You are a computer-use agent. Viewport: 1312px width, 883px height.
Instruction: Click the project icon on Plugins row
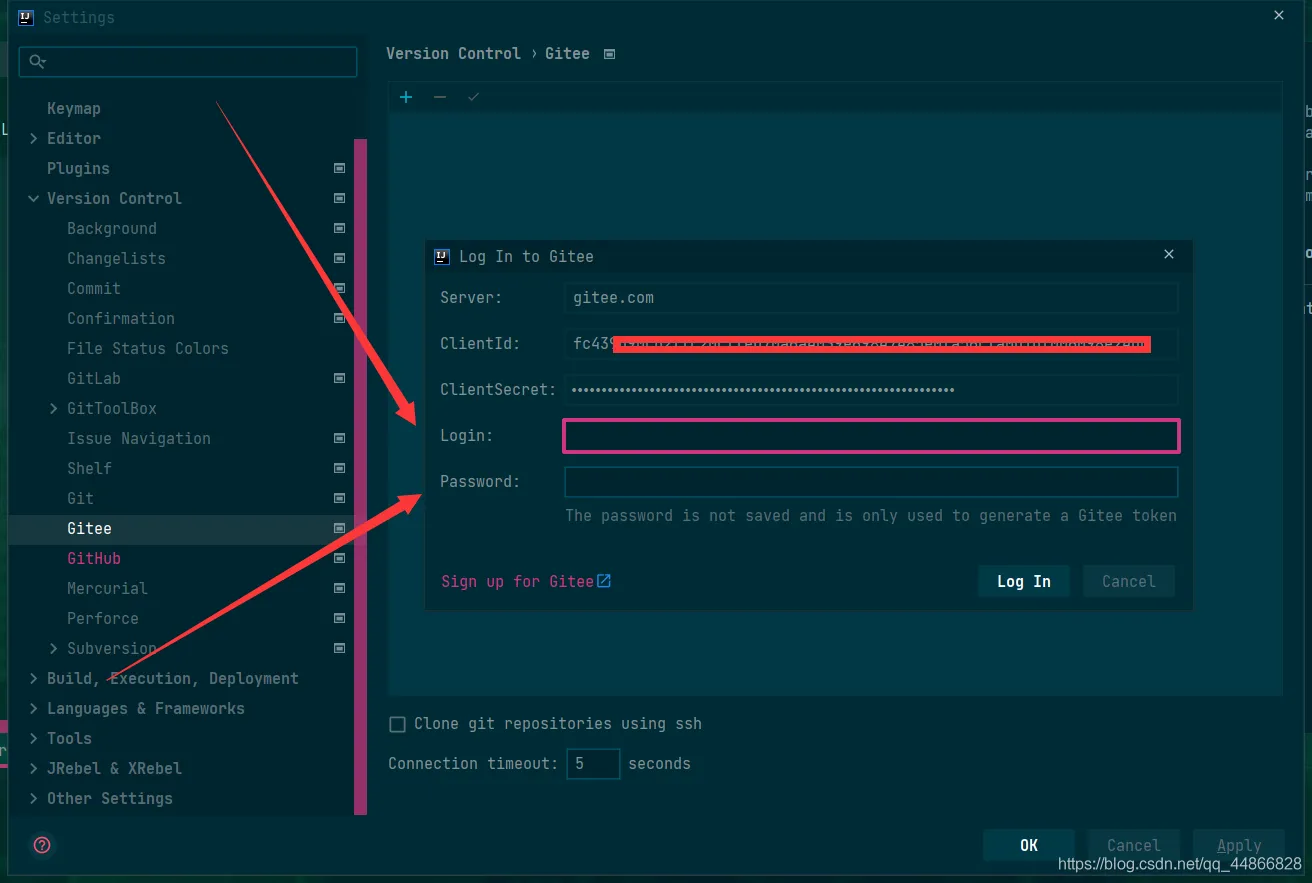pyautogui.click(x=340, y=168)
